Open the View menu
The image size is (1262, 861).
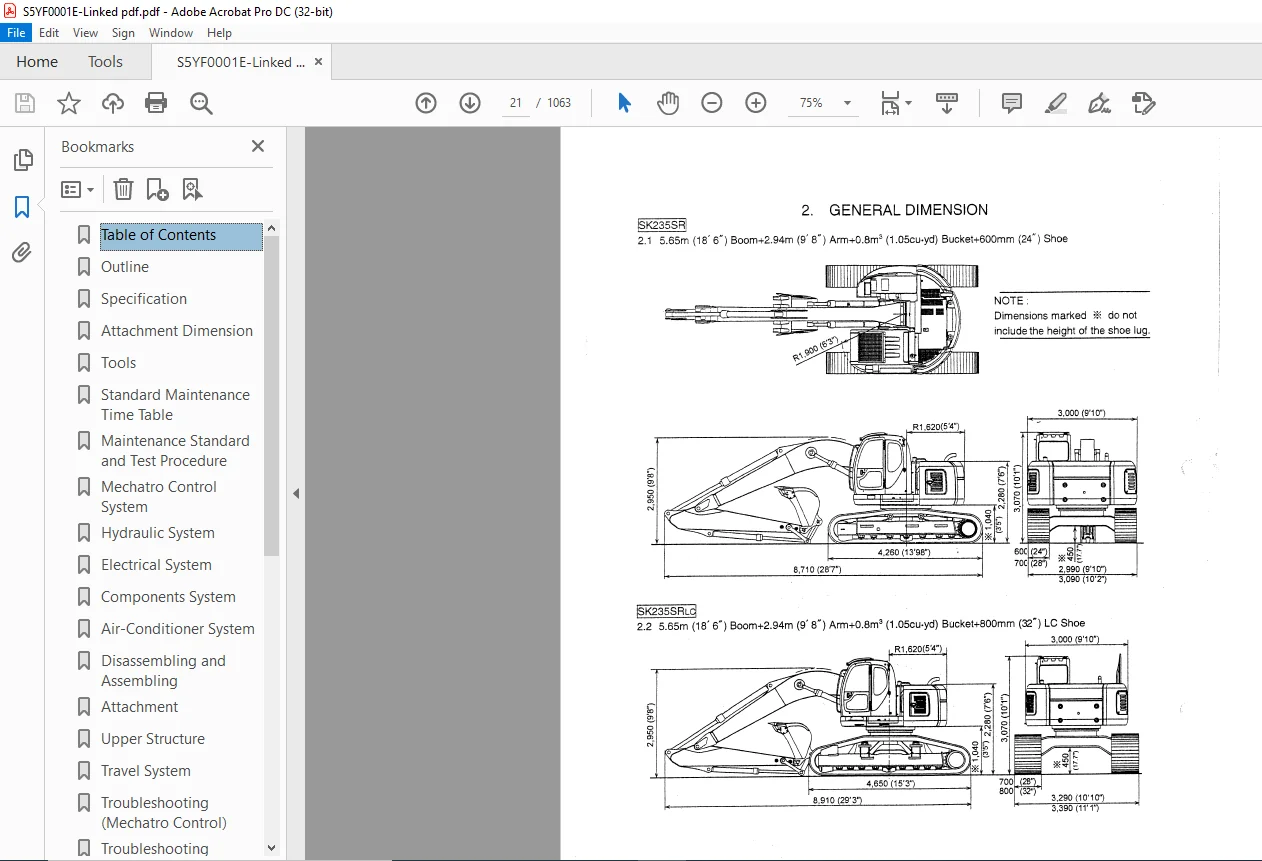click(x=86, y=33)
